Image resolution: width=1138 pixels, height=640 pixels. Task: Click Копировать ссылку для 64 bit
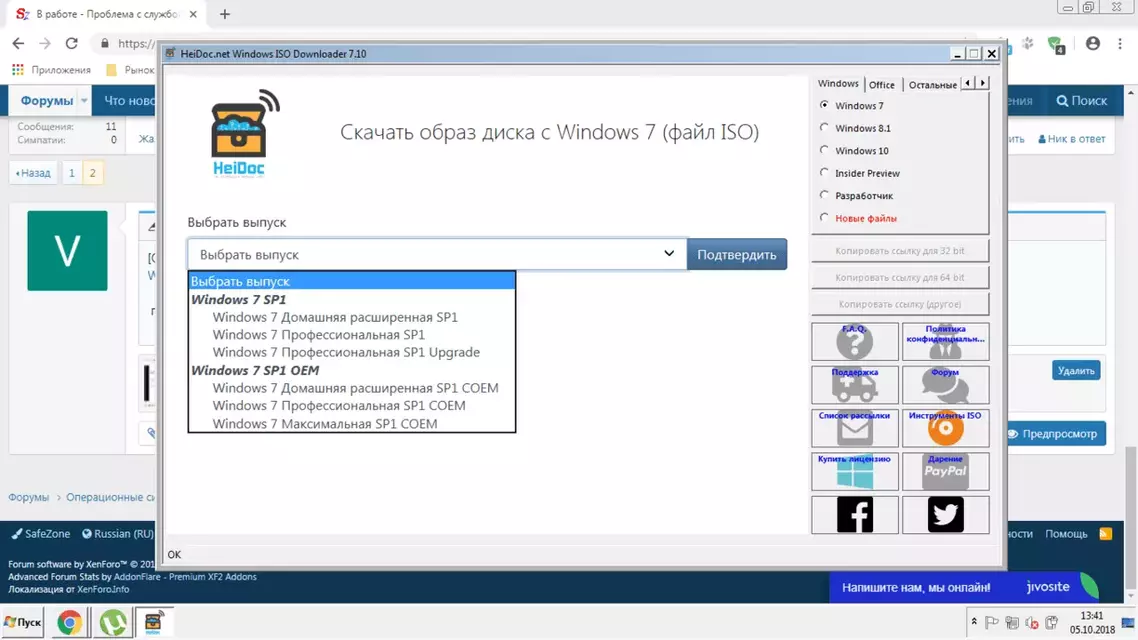coord(900,278)
